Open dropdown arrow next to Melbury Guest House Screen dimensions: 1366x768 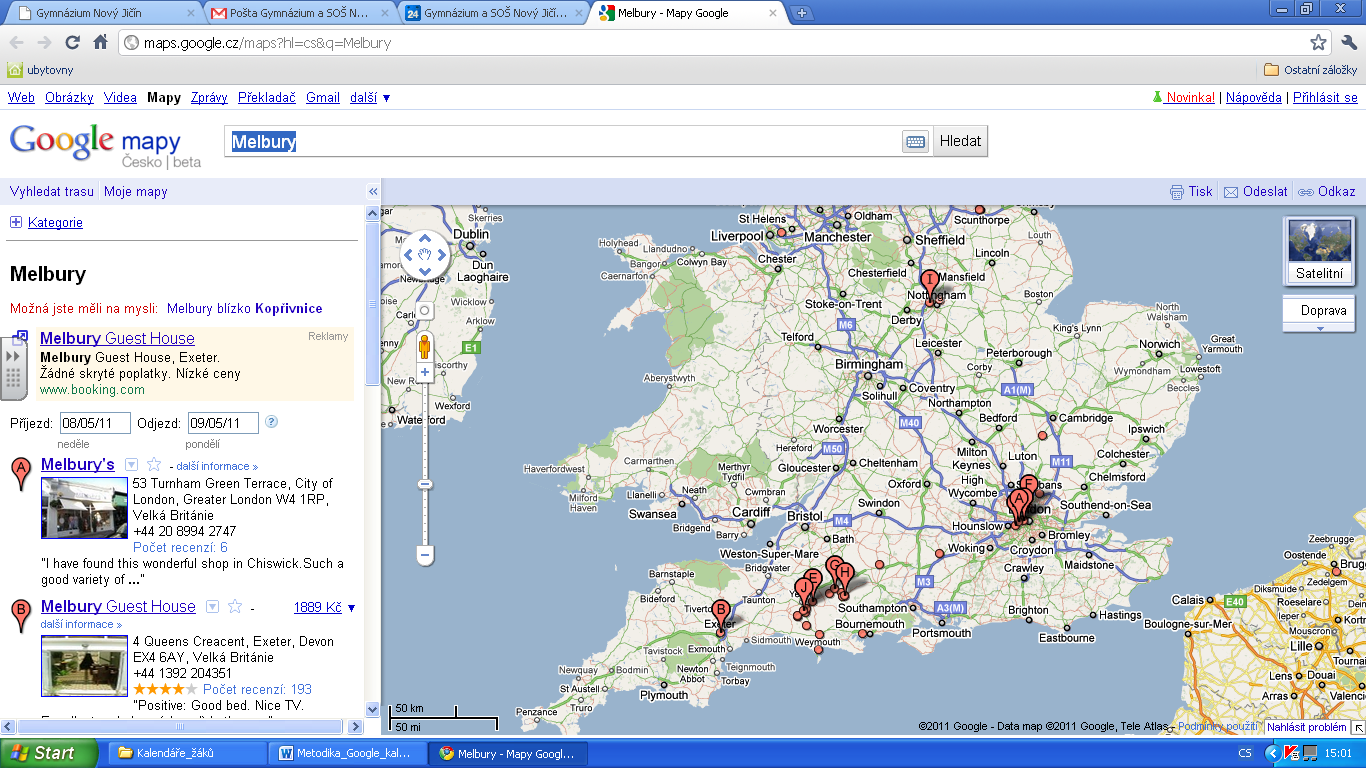(212, 606)
